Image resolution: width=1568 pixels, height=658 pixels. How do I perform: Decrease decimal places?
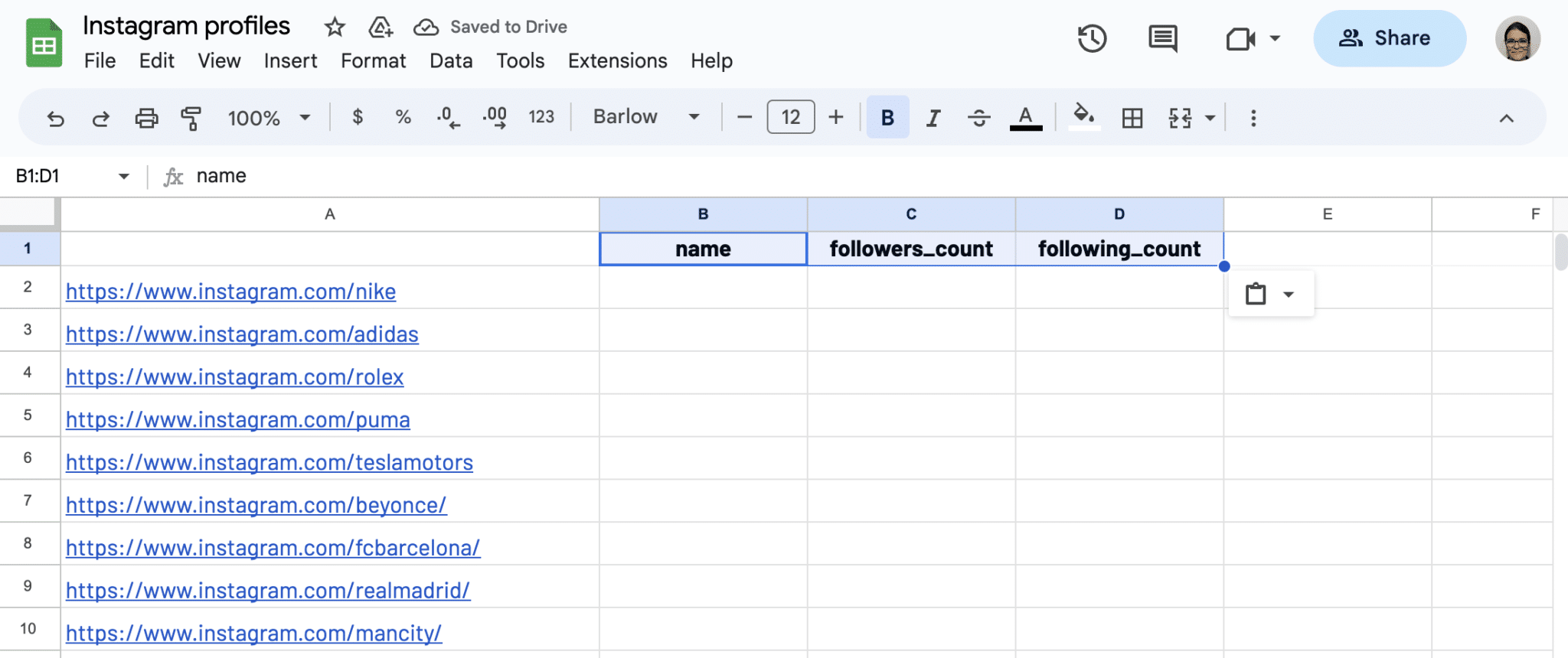click(449, 117)
